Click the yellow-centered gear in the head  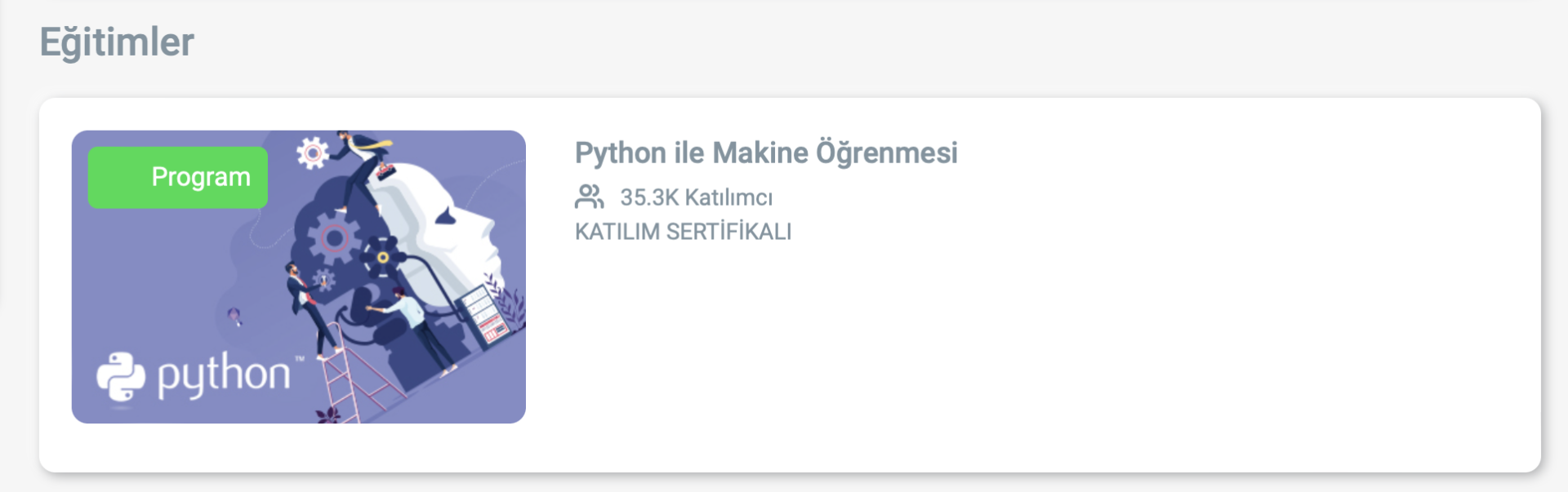pyautogui.click(x=382, y=258)
